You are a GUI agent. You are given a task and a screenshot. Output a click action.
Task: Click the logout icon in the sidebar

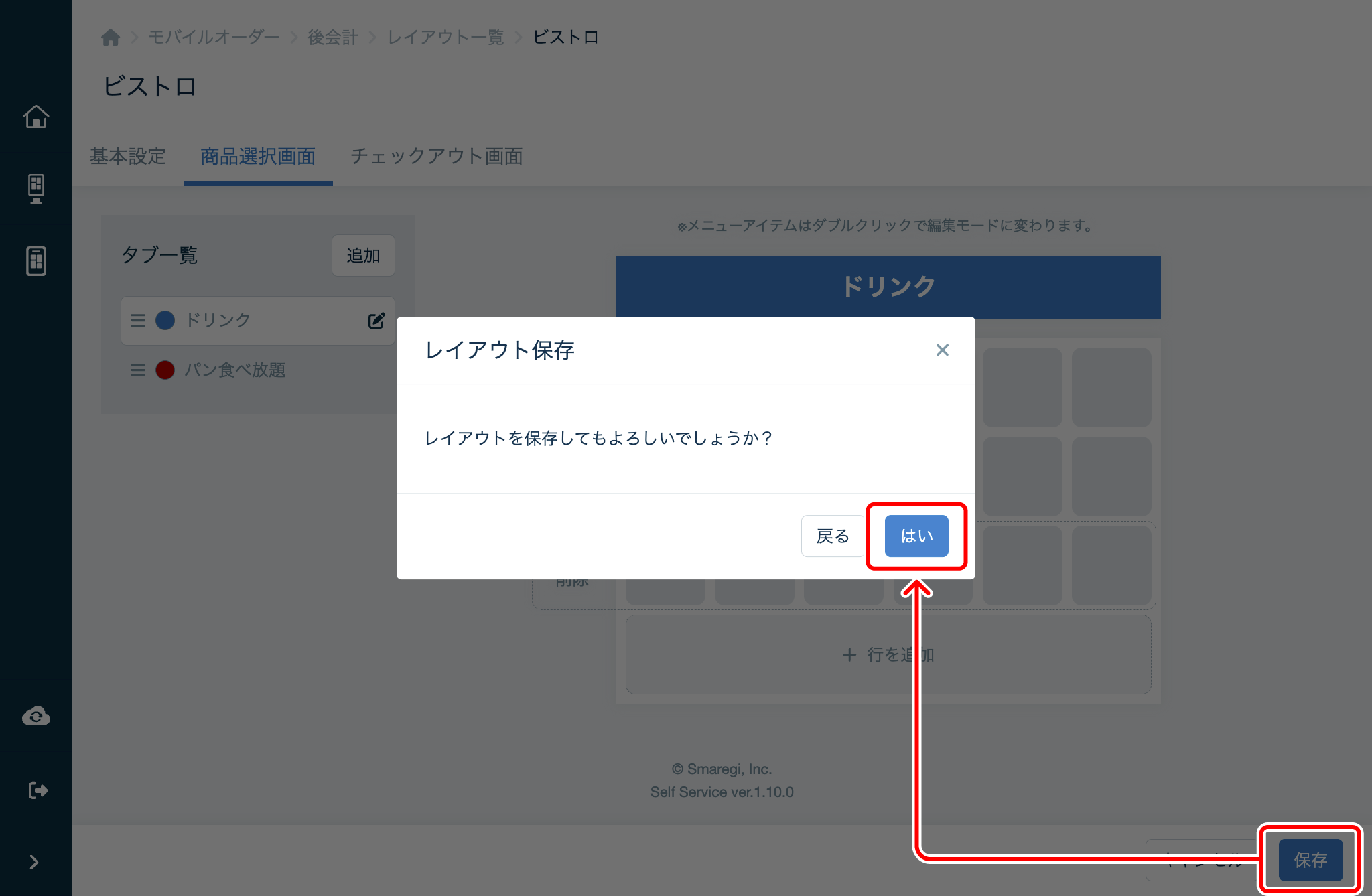coord(36,790)
